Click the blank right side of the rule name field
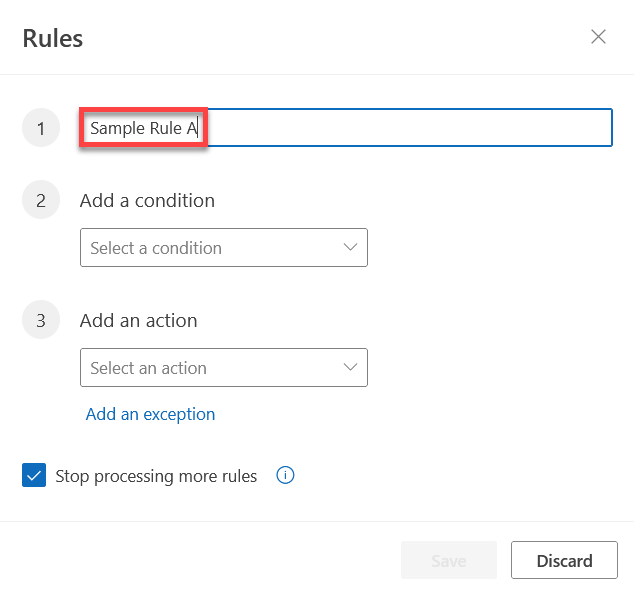 coord(408,128)
